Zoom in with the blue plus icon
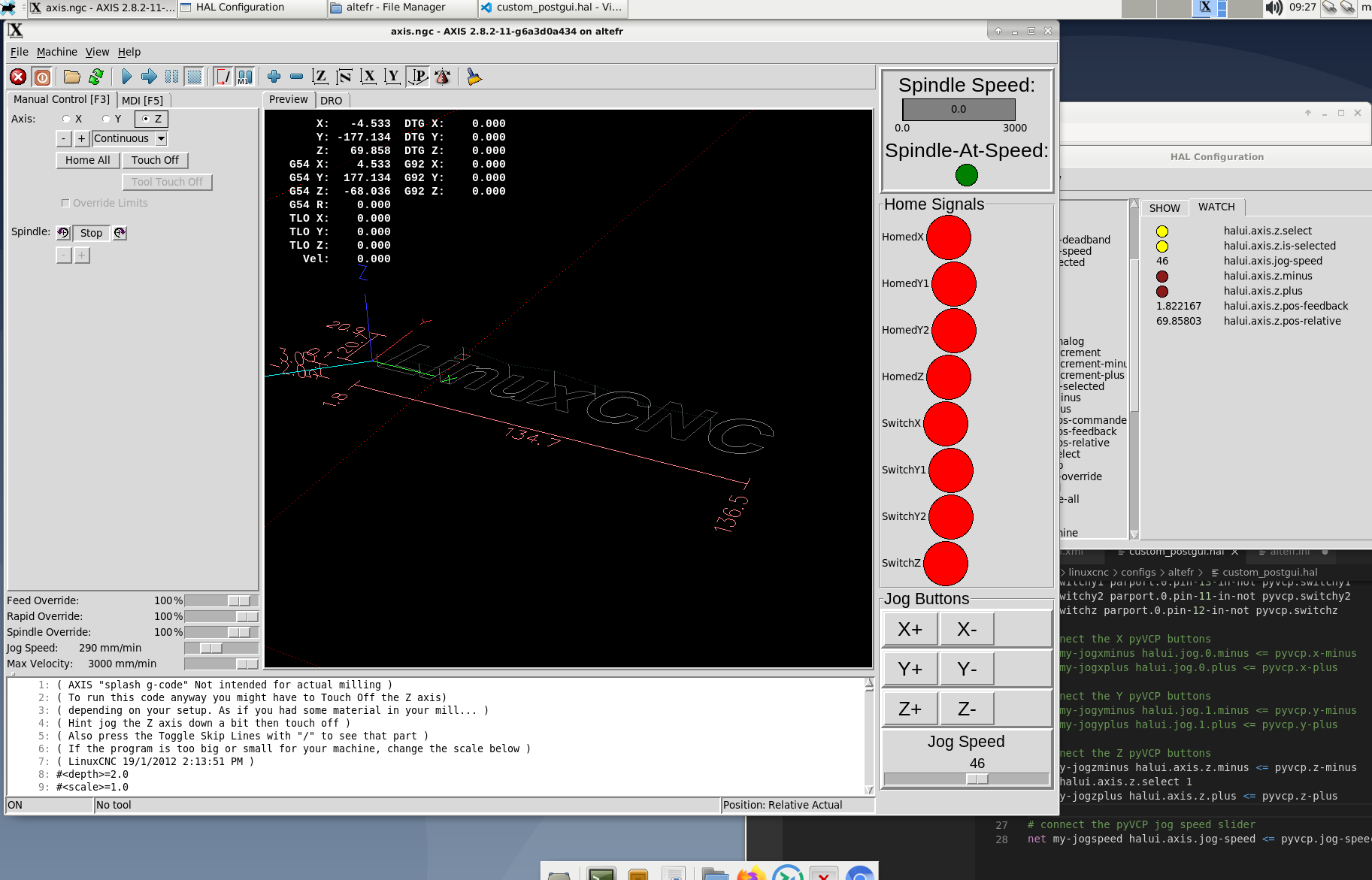1372x880 pixels. pos(274,77)
